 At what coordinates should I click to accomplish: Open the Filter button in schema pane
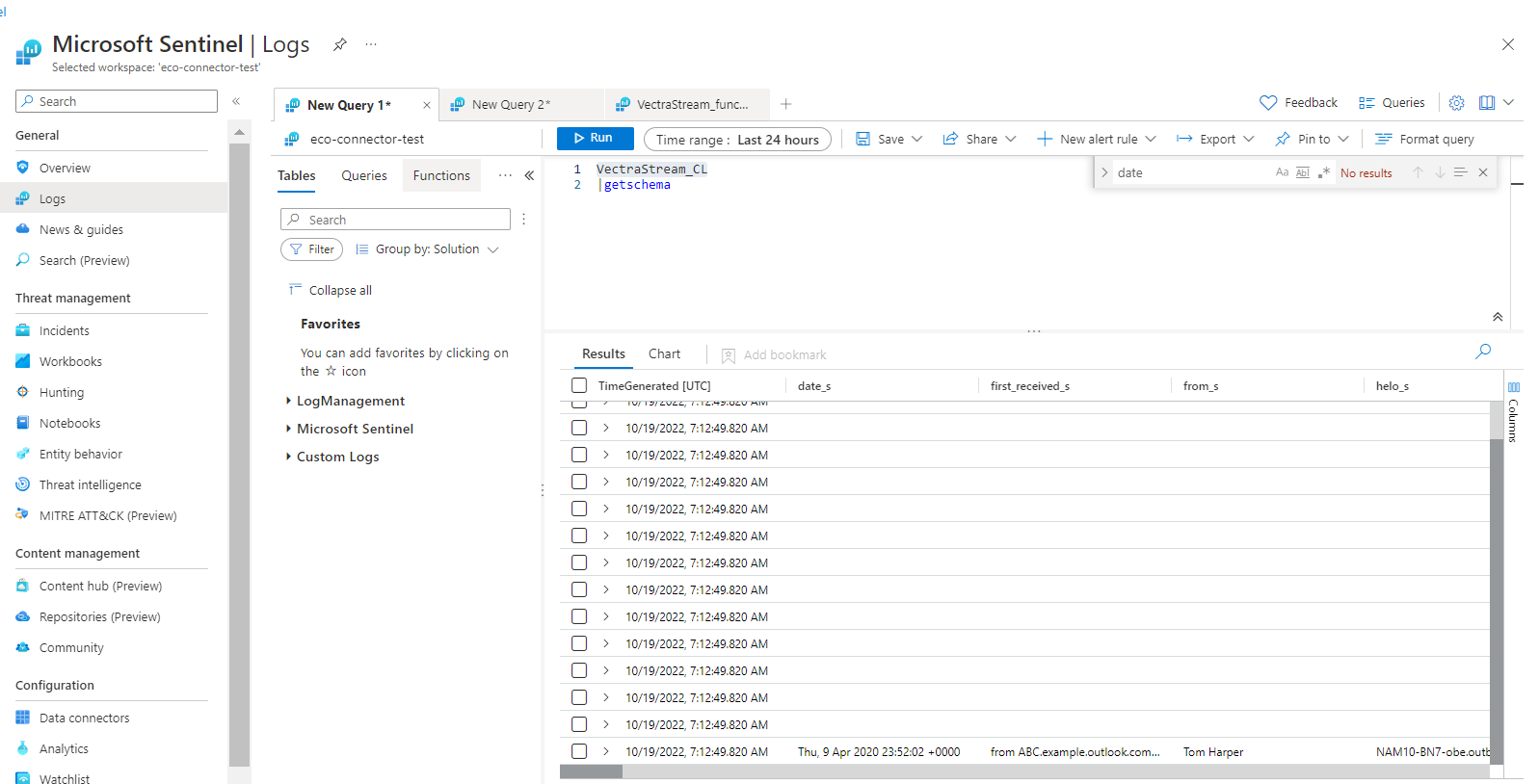[x=311, y=249]
